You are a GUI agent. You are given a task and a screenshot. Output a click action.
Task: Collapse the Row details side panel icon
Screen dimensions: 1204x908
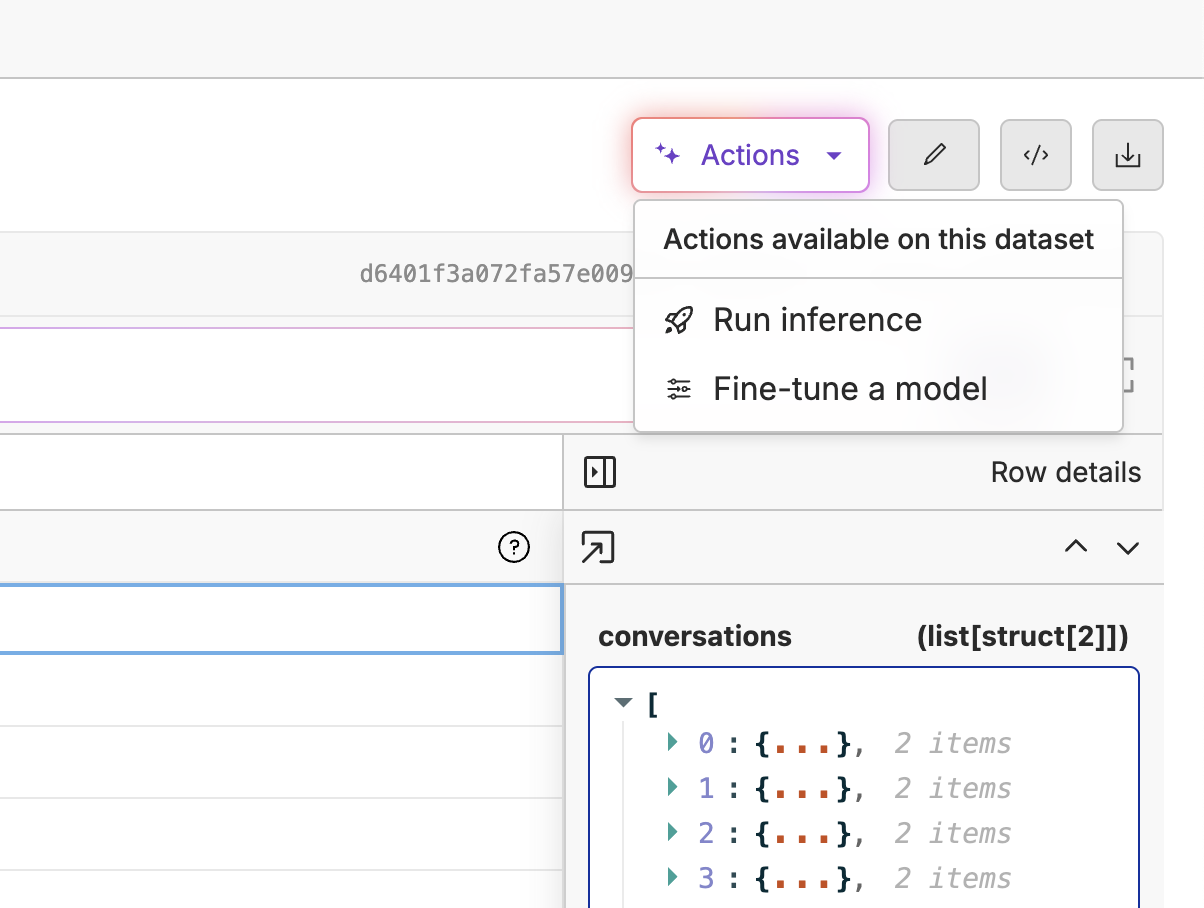coord(600,472)
